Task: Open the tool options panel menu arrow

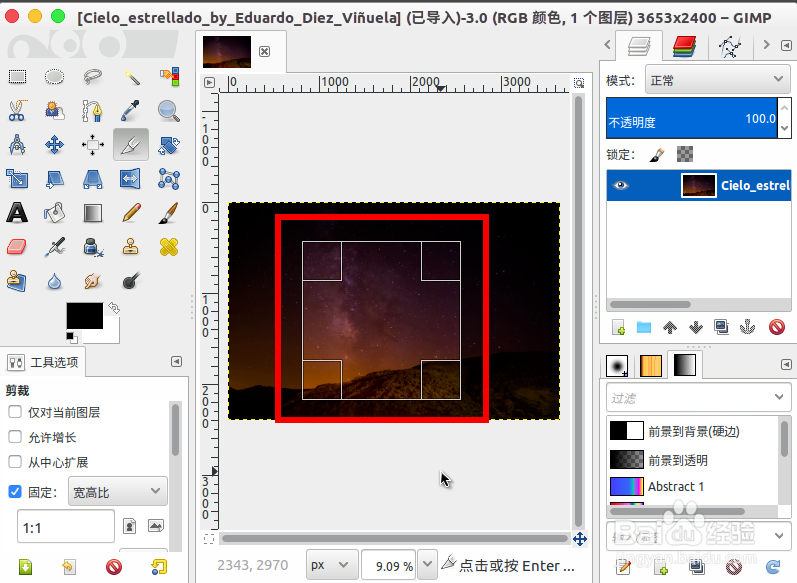Action: click(x=176, y=361)
